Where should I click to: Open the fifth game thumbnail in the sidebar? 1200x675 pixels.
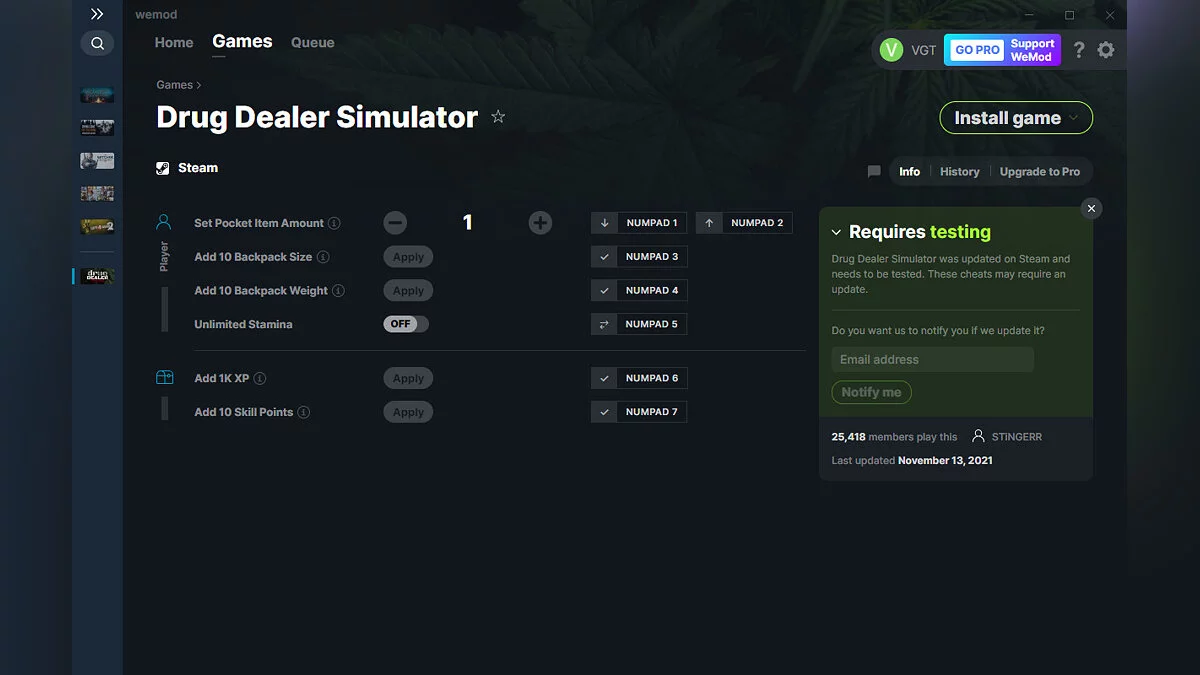[97, 227]
